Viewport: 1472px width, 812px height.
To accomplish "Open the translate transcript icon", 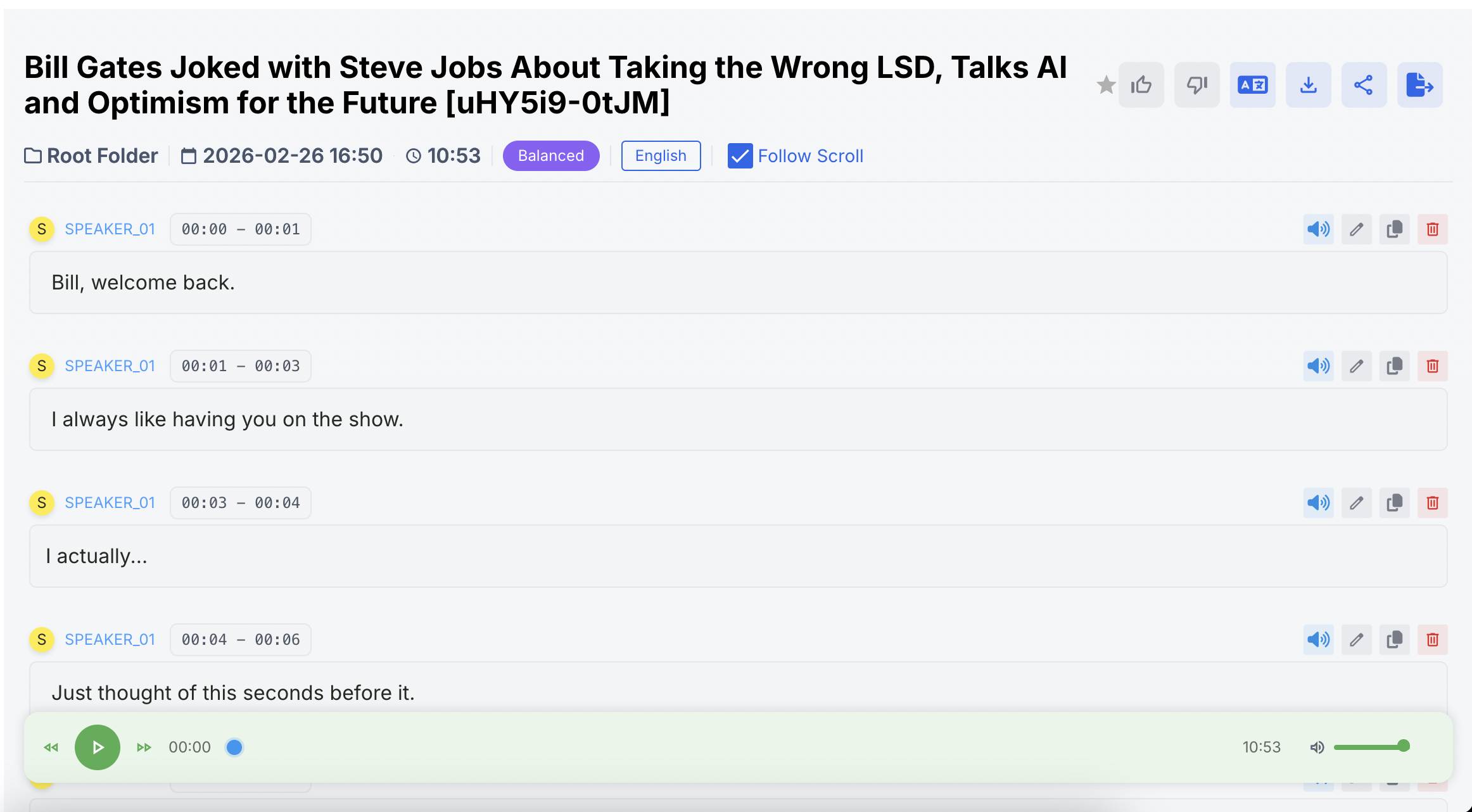I will (1252, 85).
